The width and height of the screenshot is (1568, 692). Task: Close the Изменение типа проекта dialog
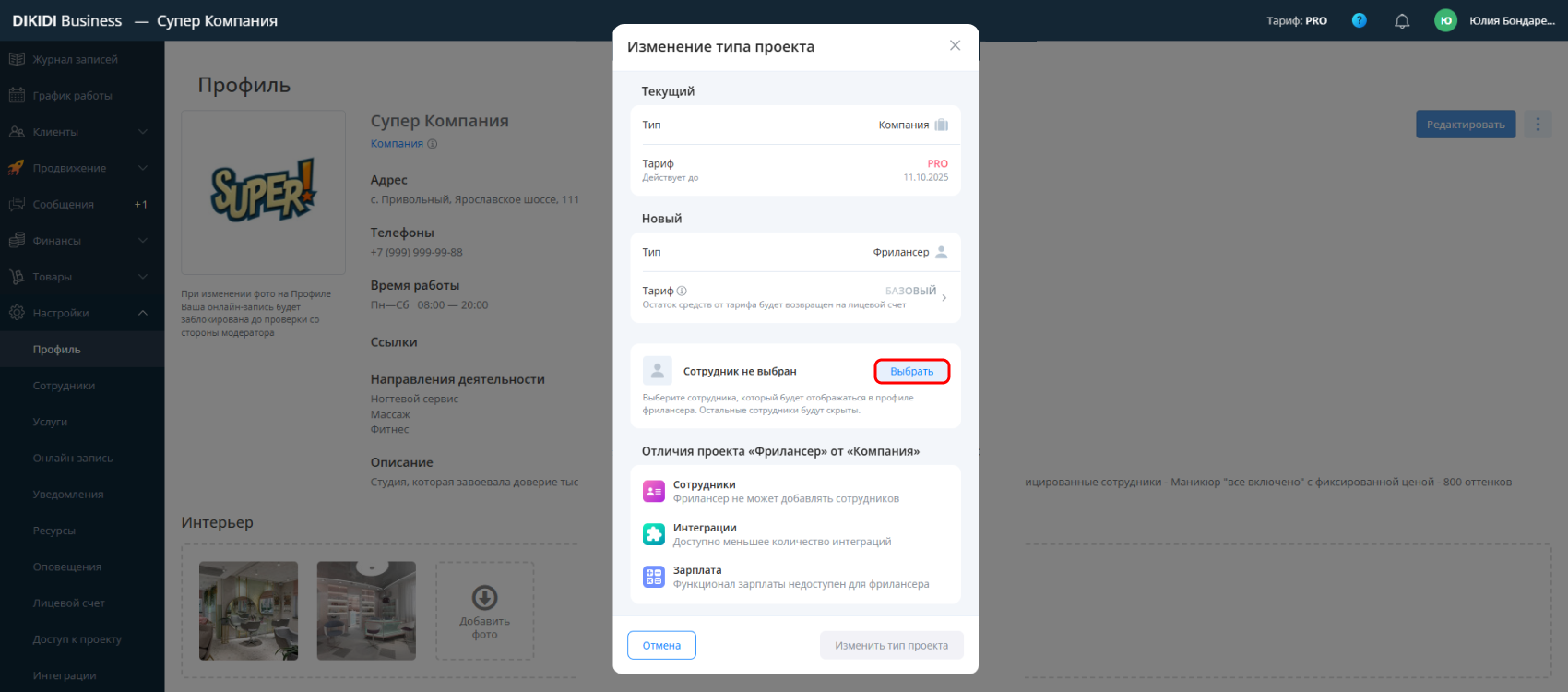[955, 45]
